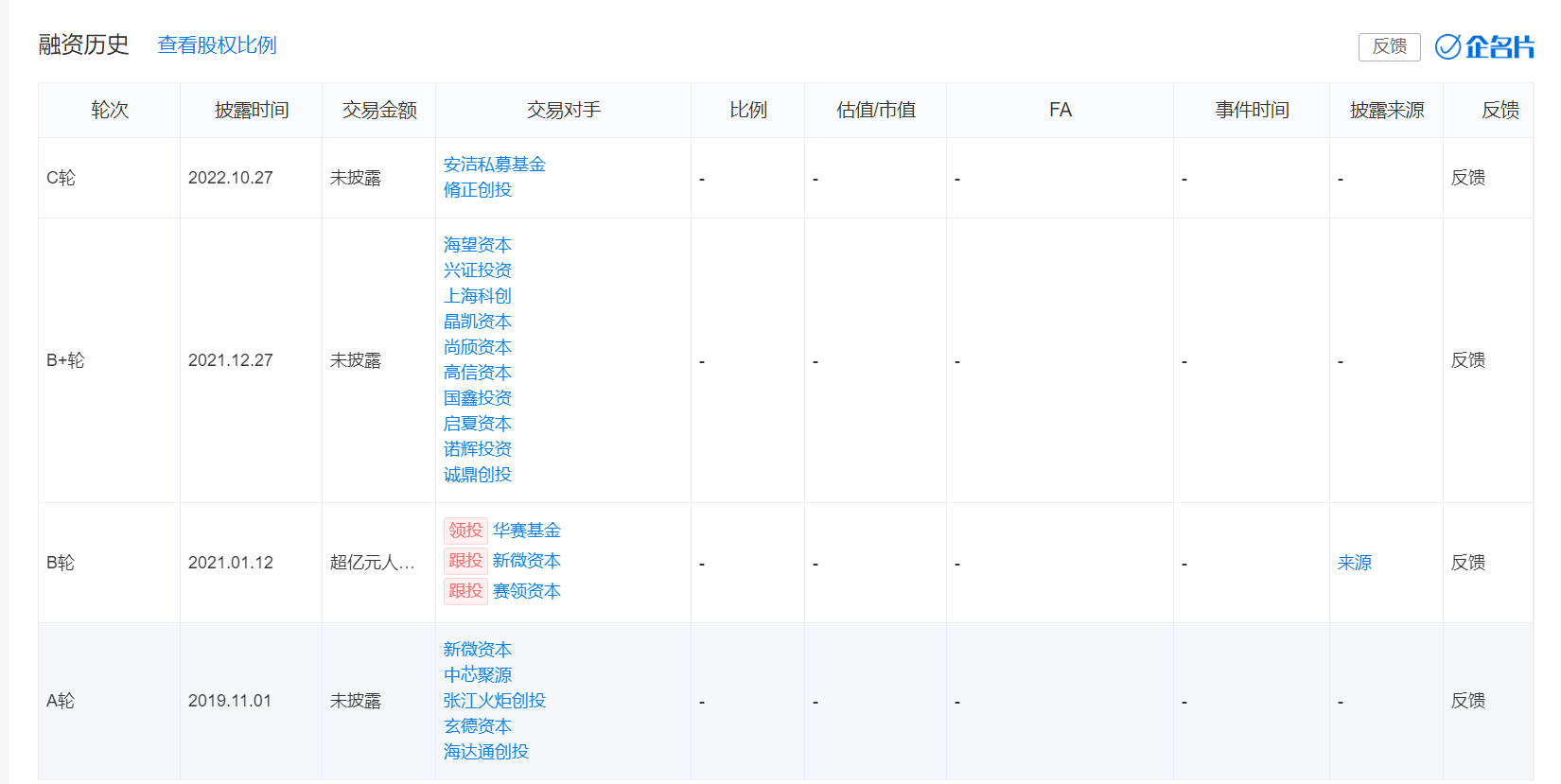This screenshot has height=784, width=1561.
Task: Click 反馈 in the B+轮 row
Action: pos(1468,360)
